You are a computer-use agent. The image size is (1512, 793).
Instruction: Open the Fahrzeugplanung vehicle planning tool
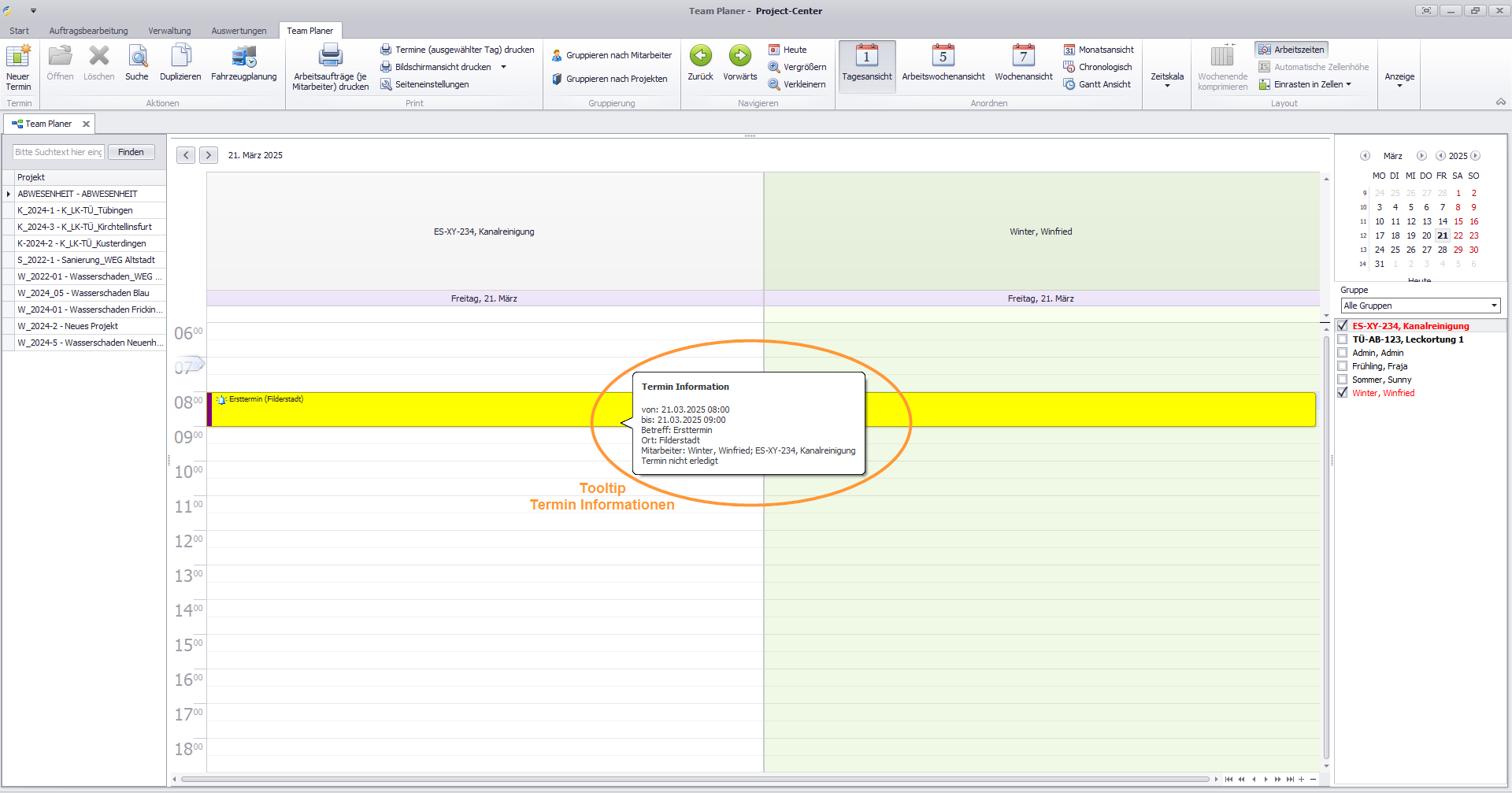click(243, 63)
